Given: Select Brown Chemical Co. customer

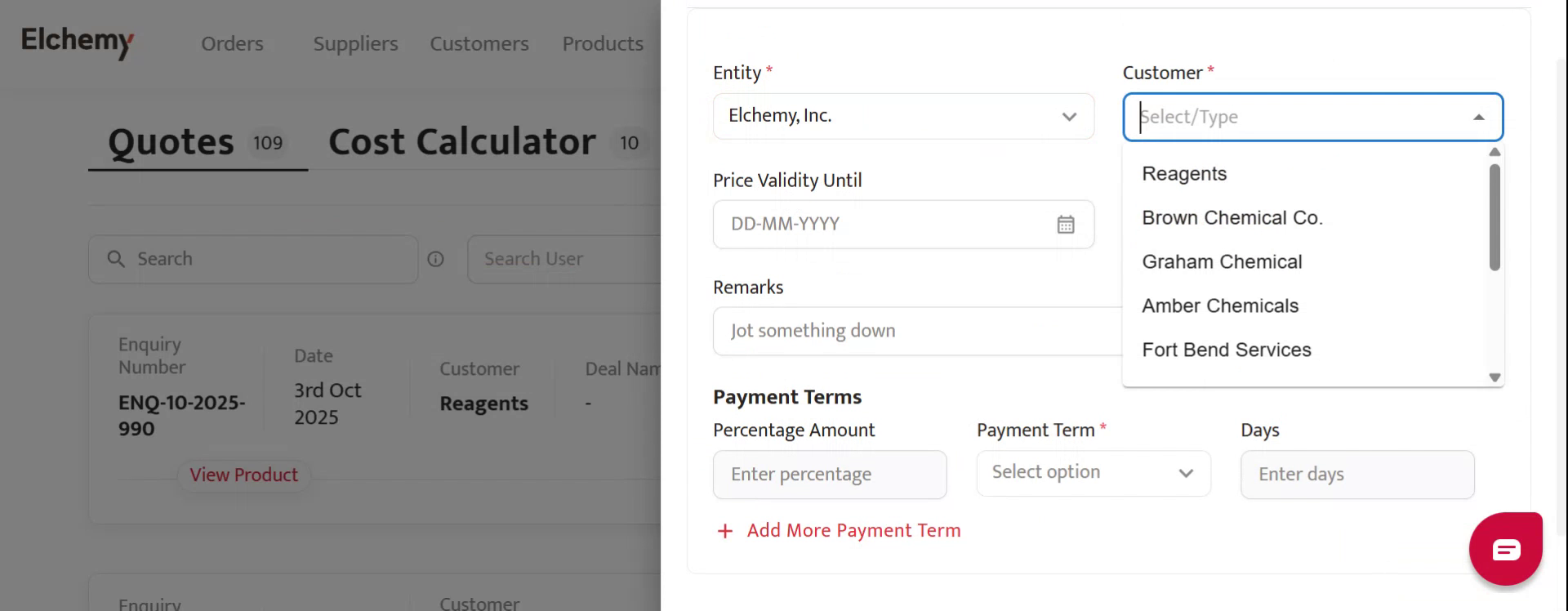Looking at the screenshot, I should pyautogui.click(x=1232, y=218).
